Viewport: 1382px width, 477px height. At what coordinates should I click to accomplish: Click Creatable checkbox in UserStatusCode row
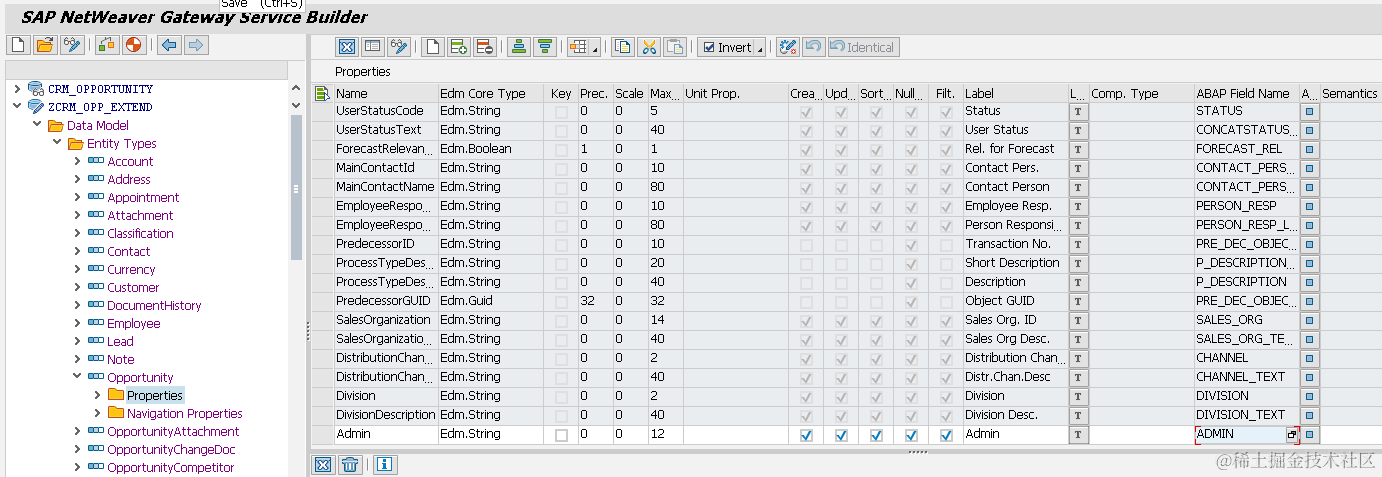pyautogui.click(x=806, y=111)
